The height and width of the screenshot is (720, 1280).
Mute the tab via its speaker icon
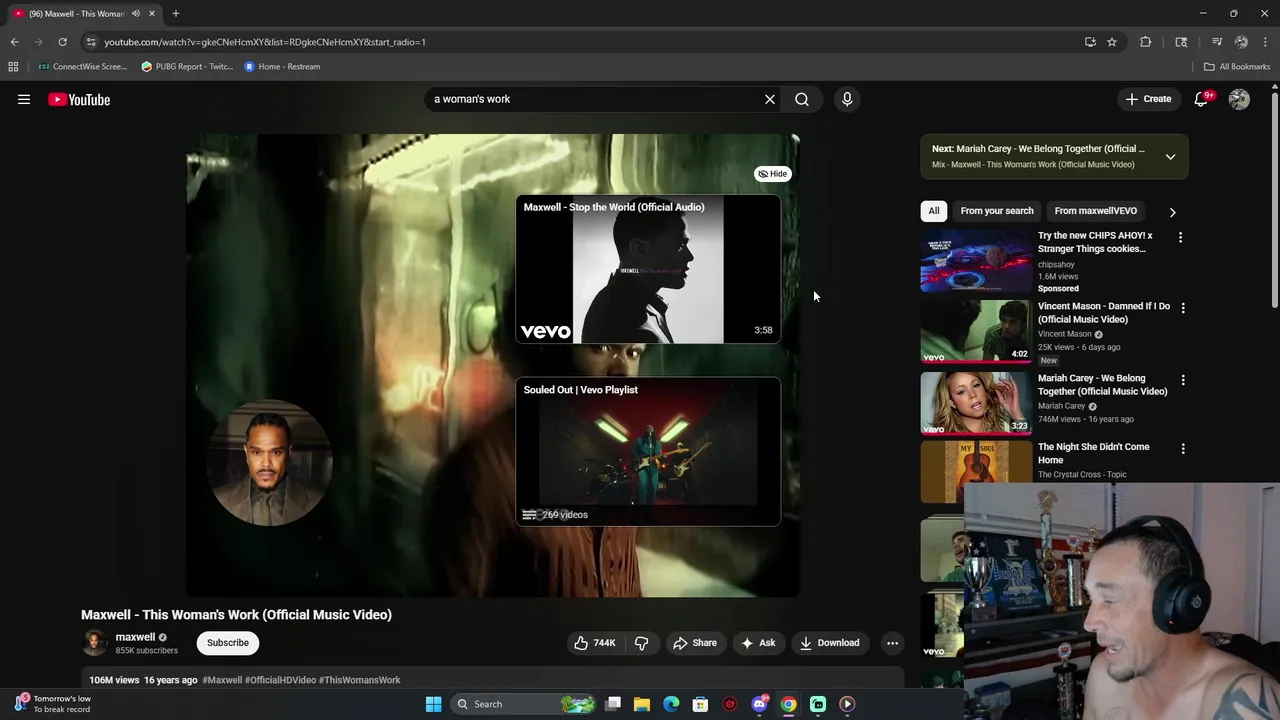coord(136,14)
